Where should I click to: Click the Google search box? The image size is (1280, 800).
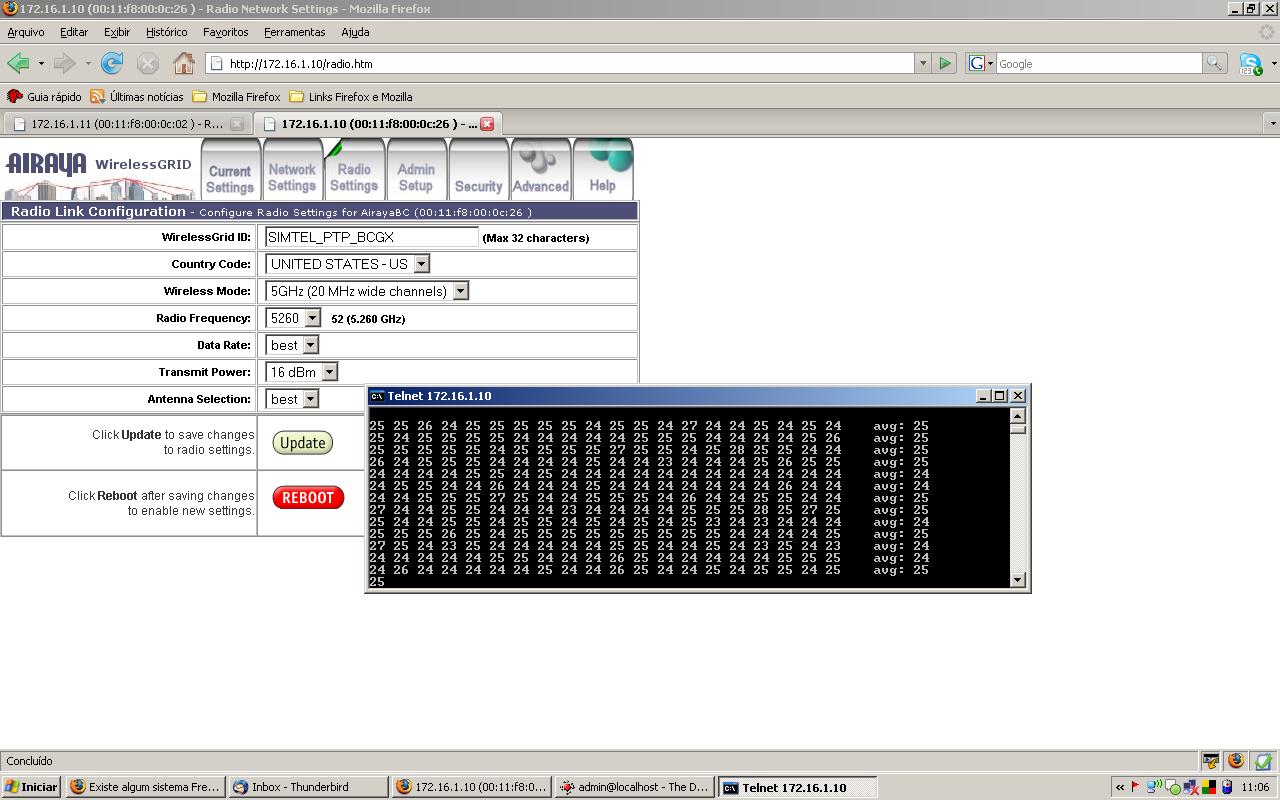1098,63
